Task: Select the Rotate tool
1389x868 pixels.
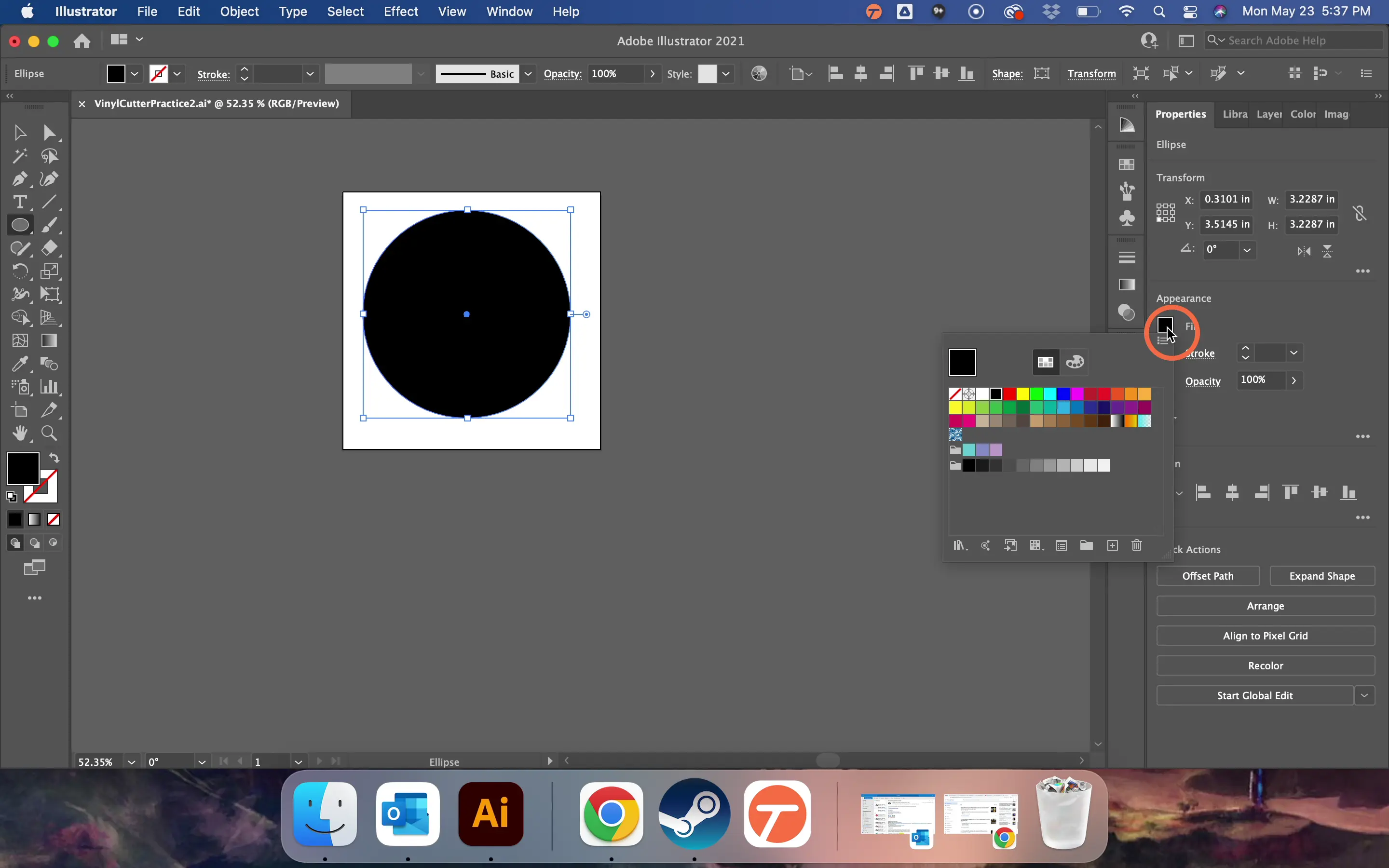Action: pyautogui.click(x=20, y=271)
